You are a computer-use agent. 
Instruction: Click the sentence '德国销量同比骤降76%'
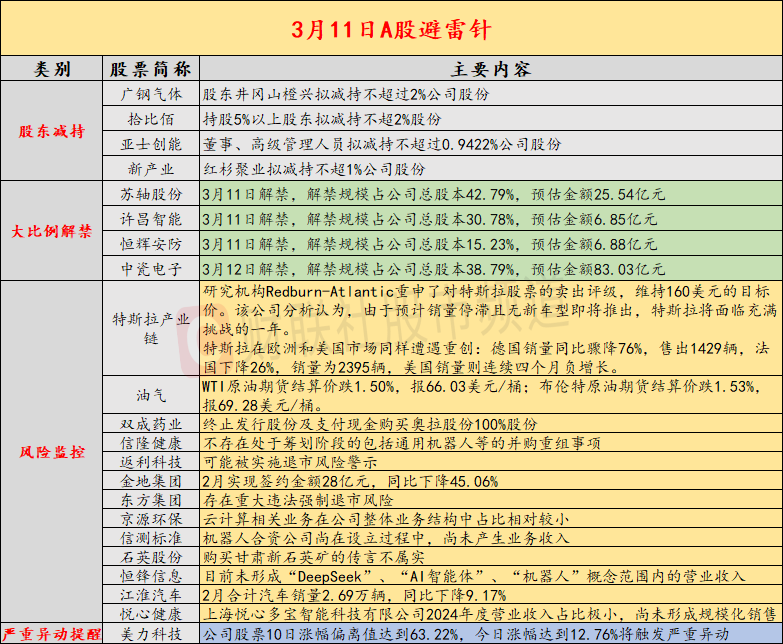click(x=567, y=348)
